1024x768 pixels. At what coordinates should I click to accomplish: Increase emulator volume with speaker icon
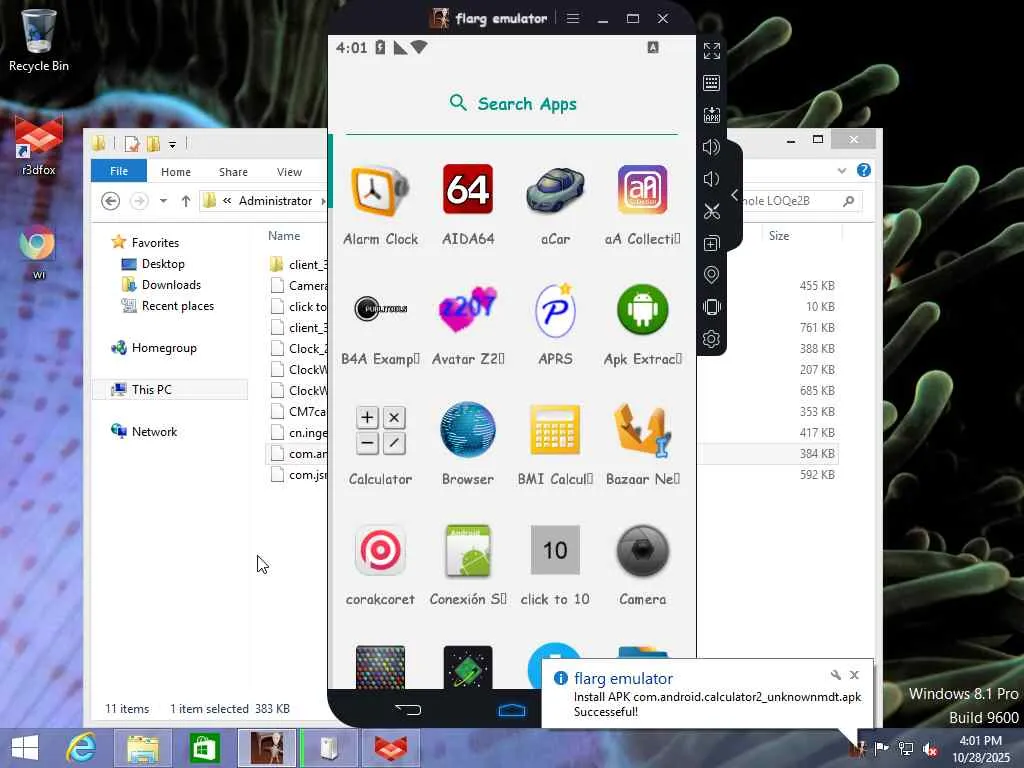coord(712,147)
